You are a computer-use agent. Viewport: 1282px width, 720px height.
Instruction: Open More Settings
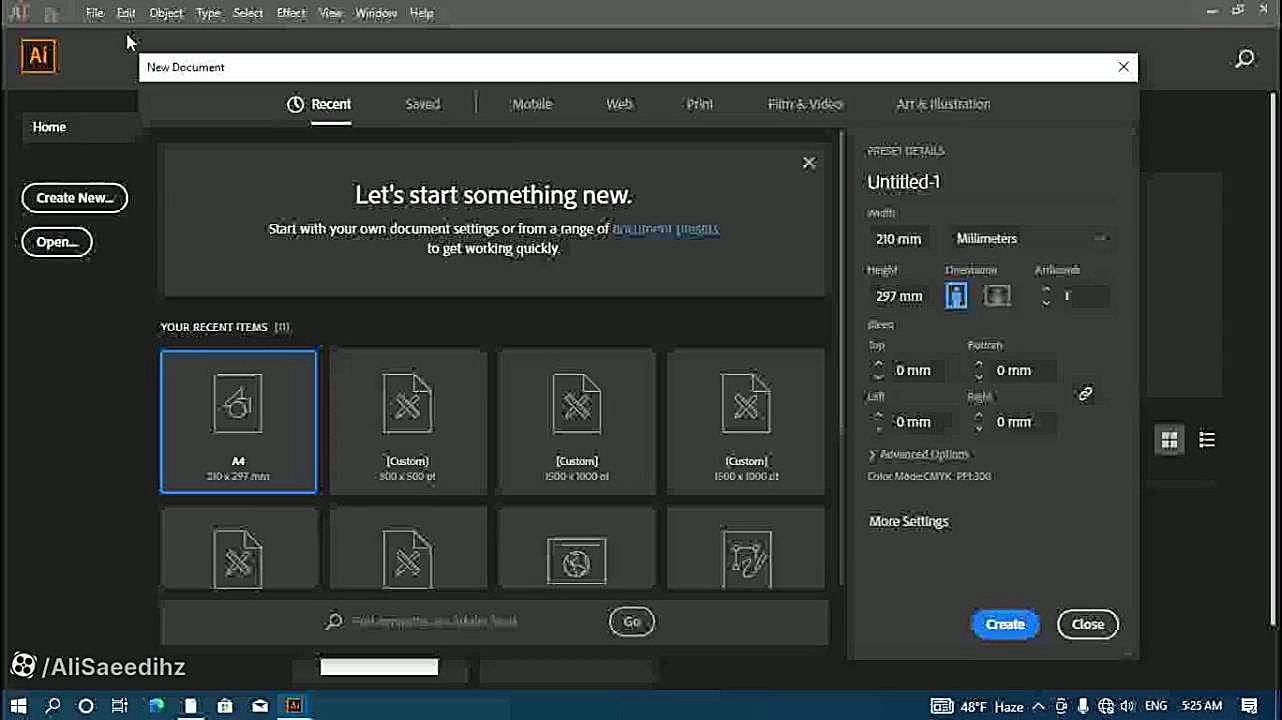coord(908,521)
